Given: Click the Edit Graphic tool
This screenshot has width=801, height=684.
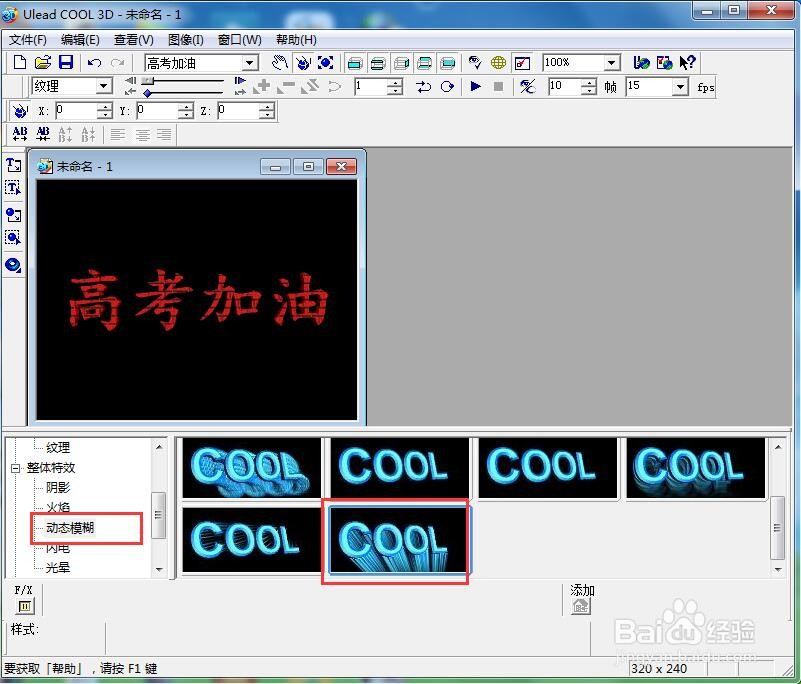Looking at the screenshot, I should (x=13, y=238).
